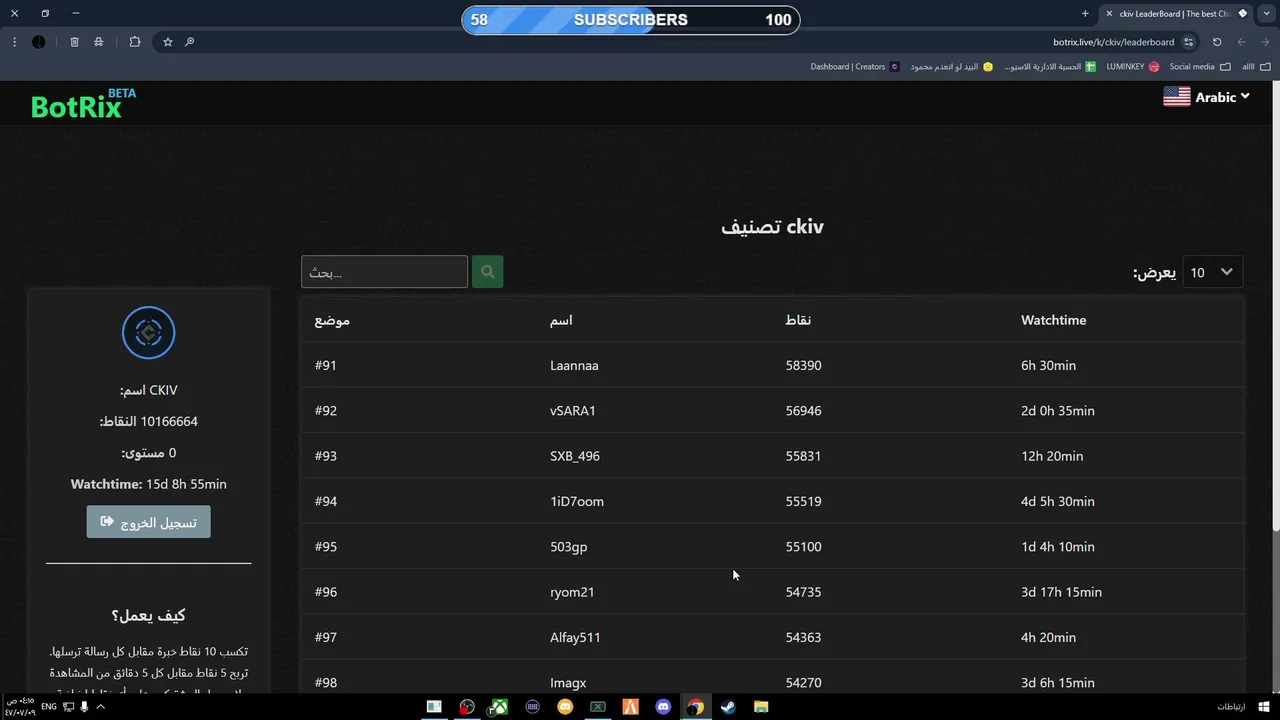Open the browser three-dot menu
Screen dimensions: 1280x720
(14, 42)
